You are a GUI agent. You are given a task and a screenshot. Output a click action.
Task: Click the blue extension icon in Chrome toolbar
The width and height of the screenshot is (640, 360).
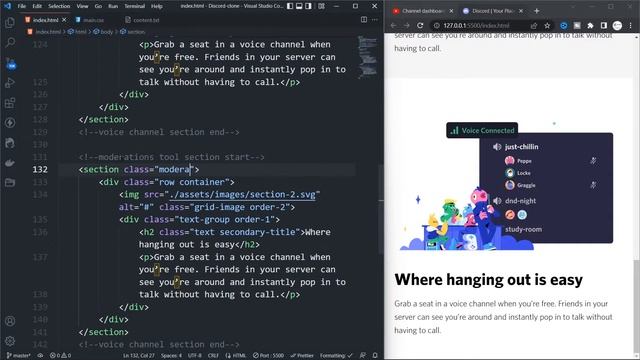564,25
